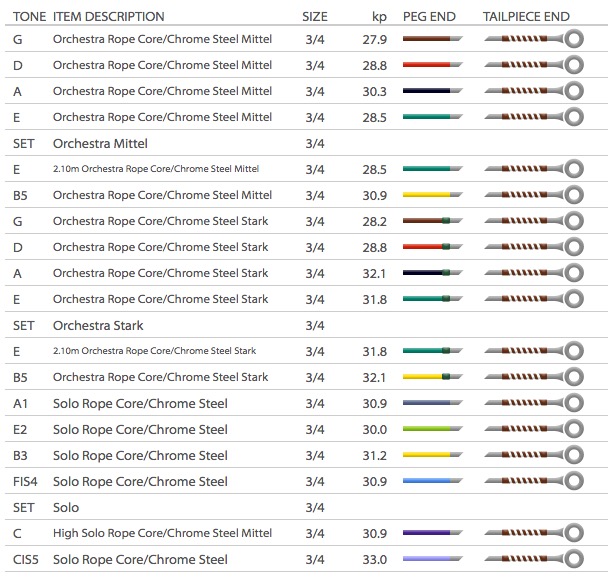The width and height of the screenshot is (608, 582).
Task: Select the slate-blue peg end in A1 Solo row
Action: (432, 403)
